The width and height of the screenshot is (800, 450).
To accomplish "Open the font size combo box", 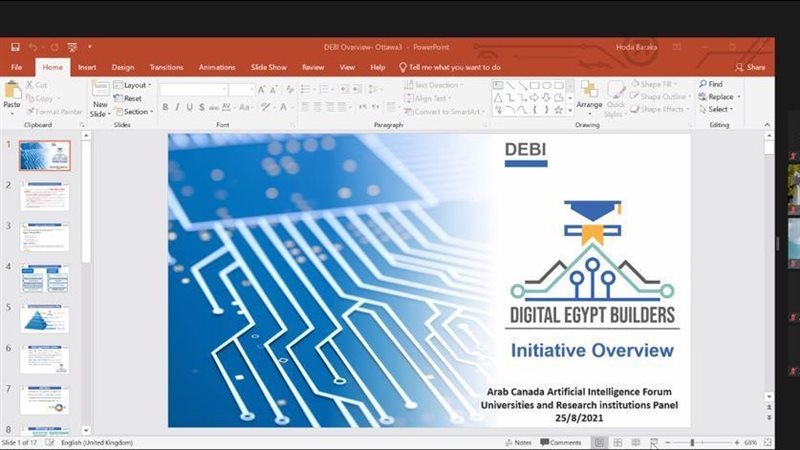I will pyautogui.click(x=242, y=90).
